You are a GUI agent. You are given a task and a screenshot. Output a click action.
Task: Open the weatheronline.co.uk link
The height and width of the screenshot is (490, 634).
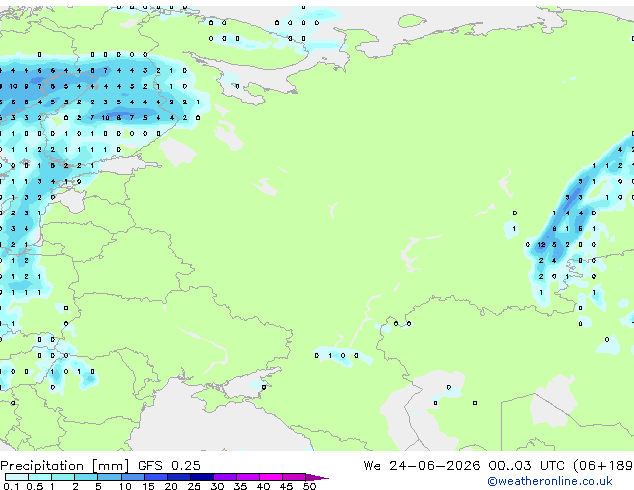(550, 481)
